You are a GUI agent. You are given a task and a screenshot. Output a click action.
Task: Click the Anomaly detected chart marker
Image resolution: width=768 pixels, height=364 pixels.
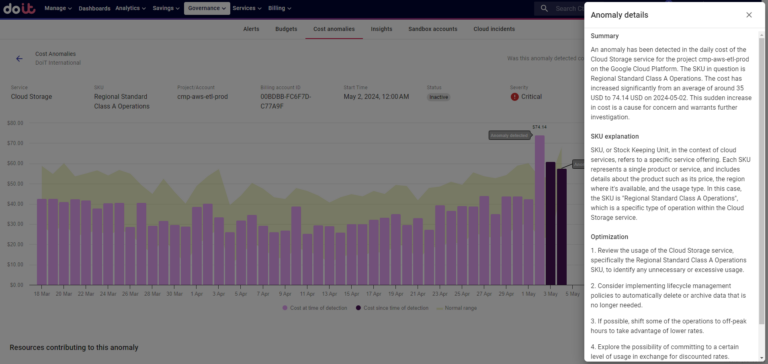pos(509,135)
